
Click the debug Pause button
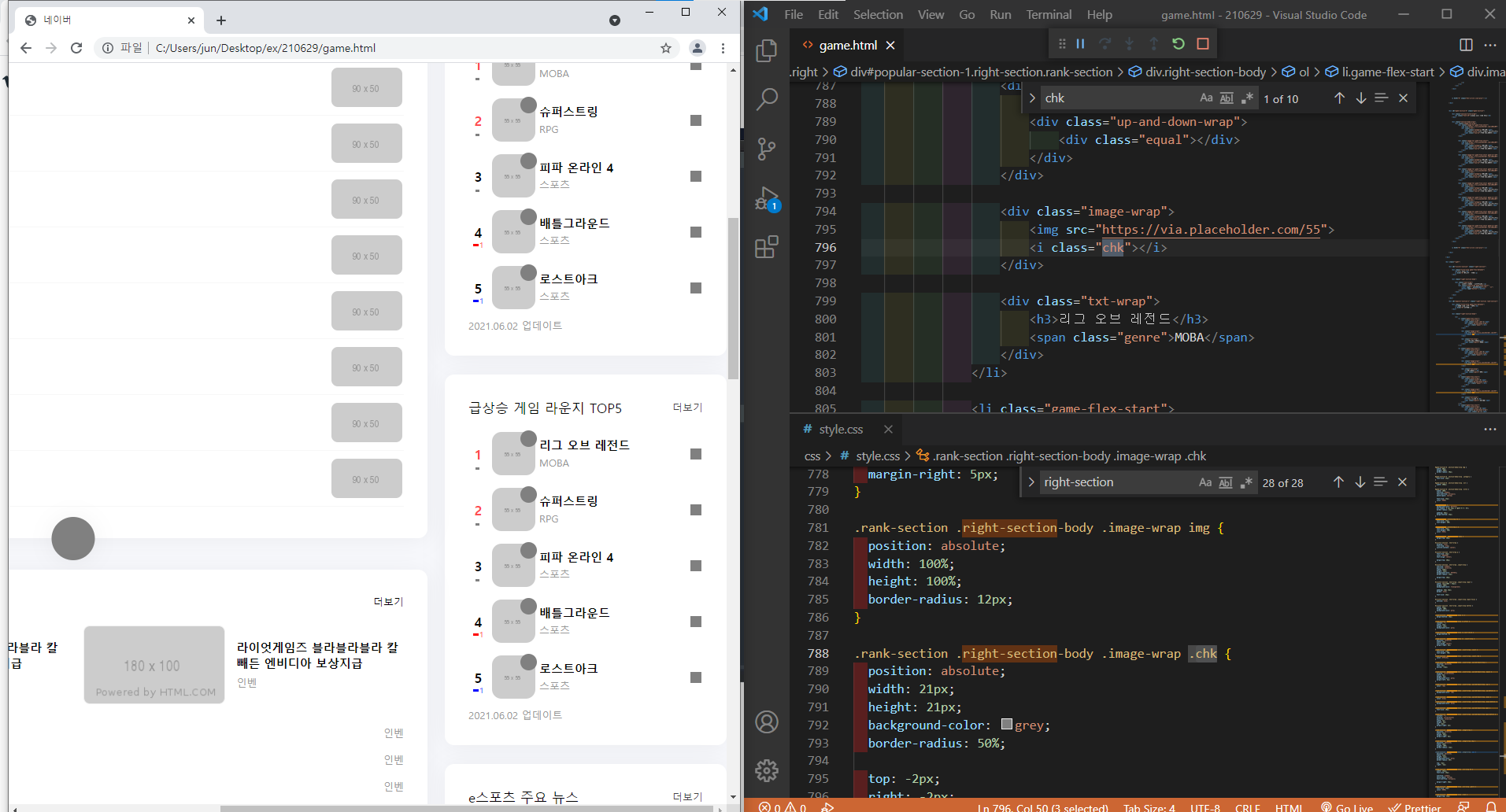1080,44
